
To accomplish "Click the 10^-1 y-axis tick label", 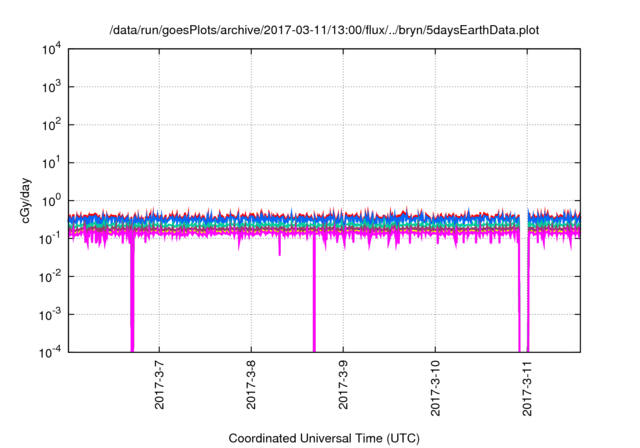I will 51,239.
